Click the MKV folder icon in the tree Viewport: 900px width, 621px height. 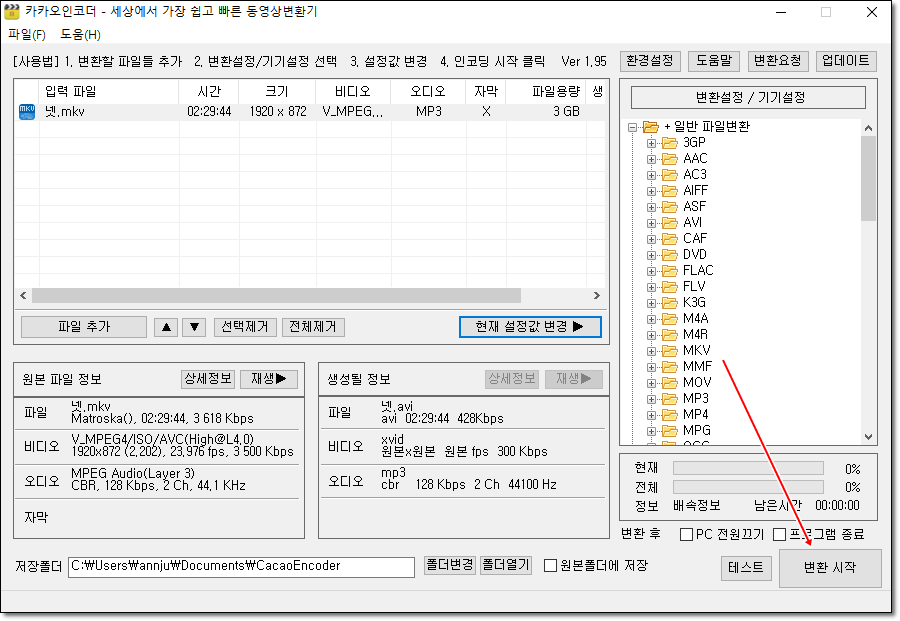pos(669,351)
